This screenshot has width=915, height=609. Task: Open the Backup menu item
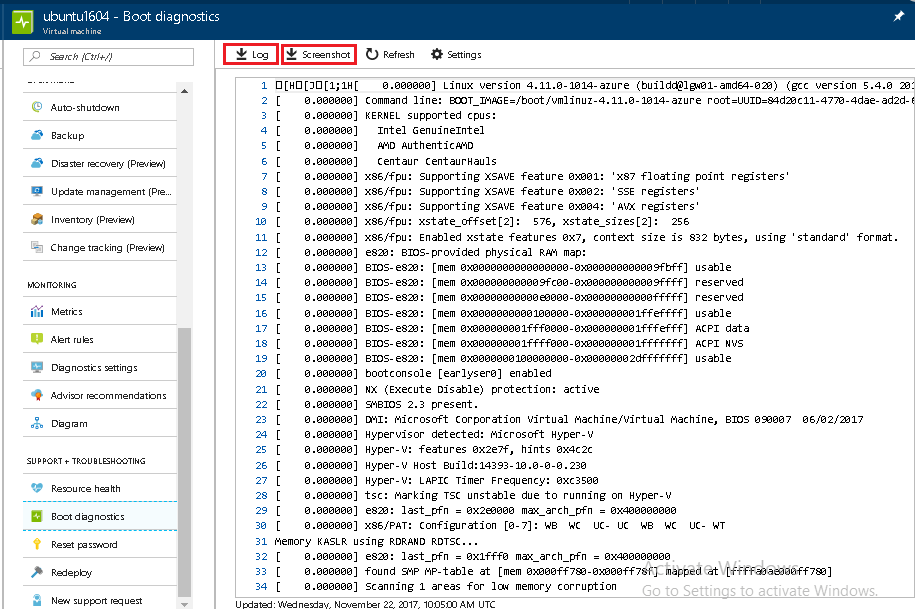(x=100, y=135)
